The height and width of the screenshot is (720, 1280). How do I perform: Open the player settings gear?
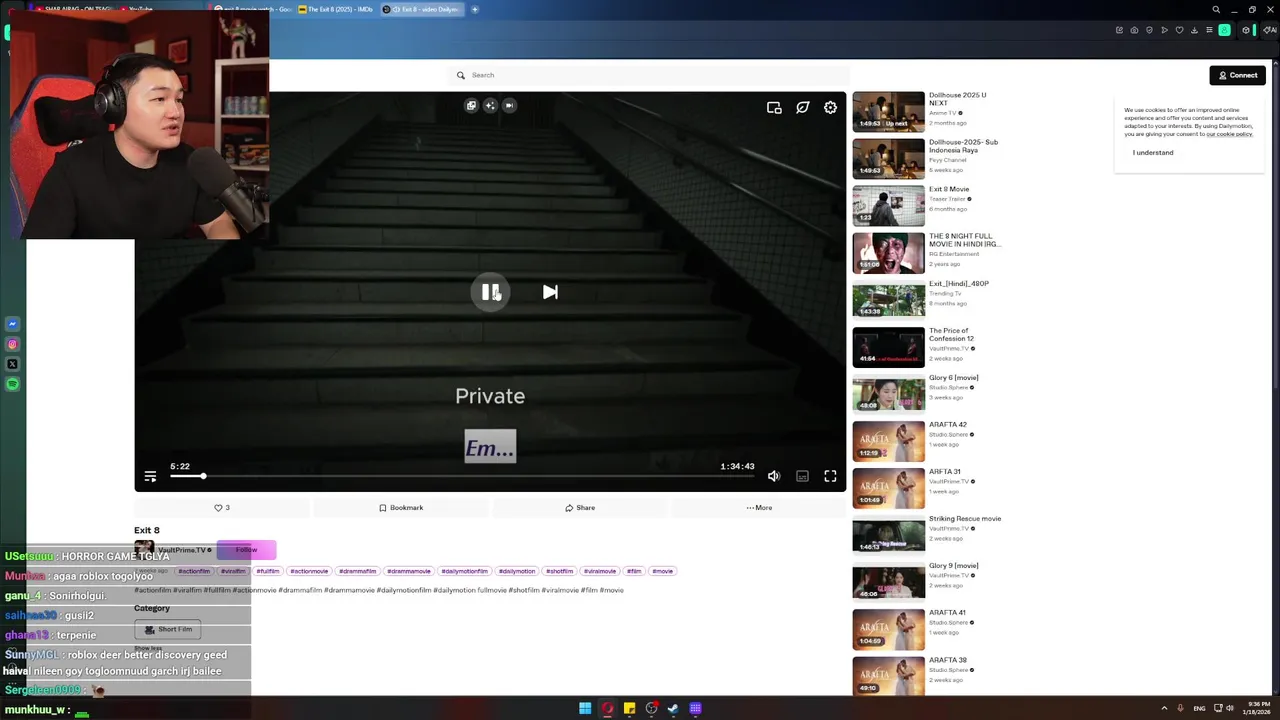(x=830, y=107)
